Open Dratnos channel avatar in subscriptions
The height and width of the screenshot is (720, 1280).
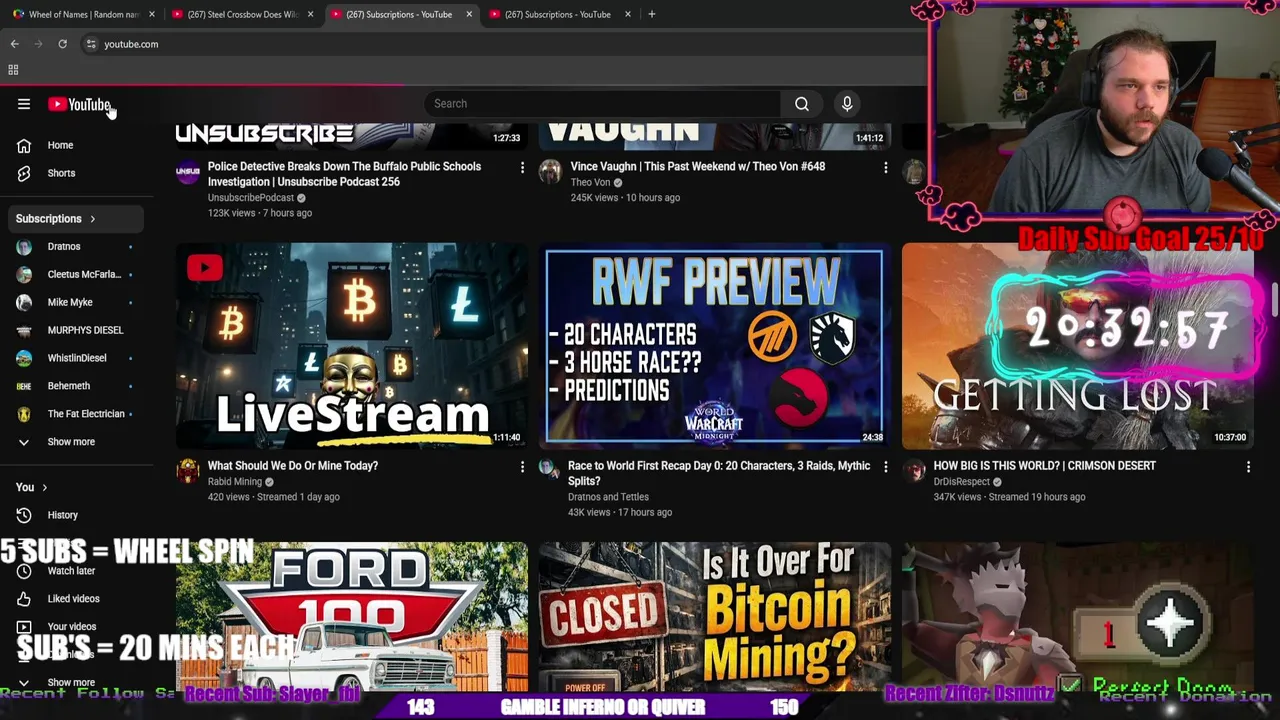pos(24,246)
